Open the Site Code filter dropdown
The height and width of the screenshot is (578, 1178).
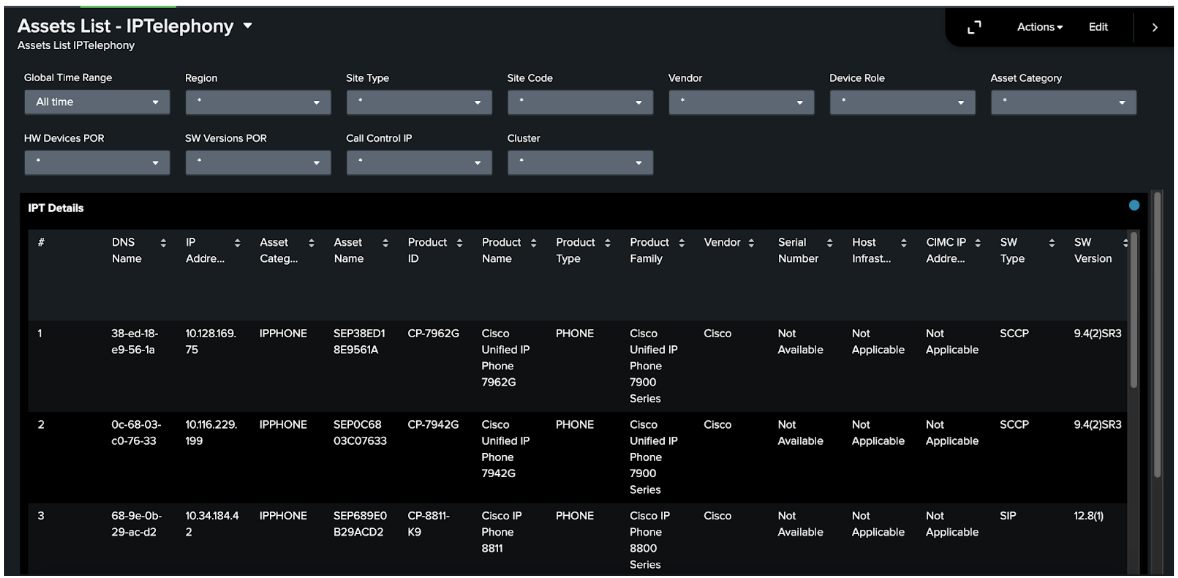[580, 103]
